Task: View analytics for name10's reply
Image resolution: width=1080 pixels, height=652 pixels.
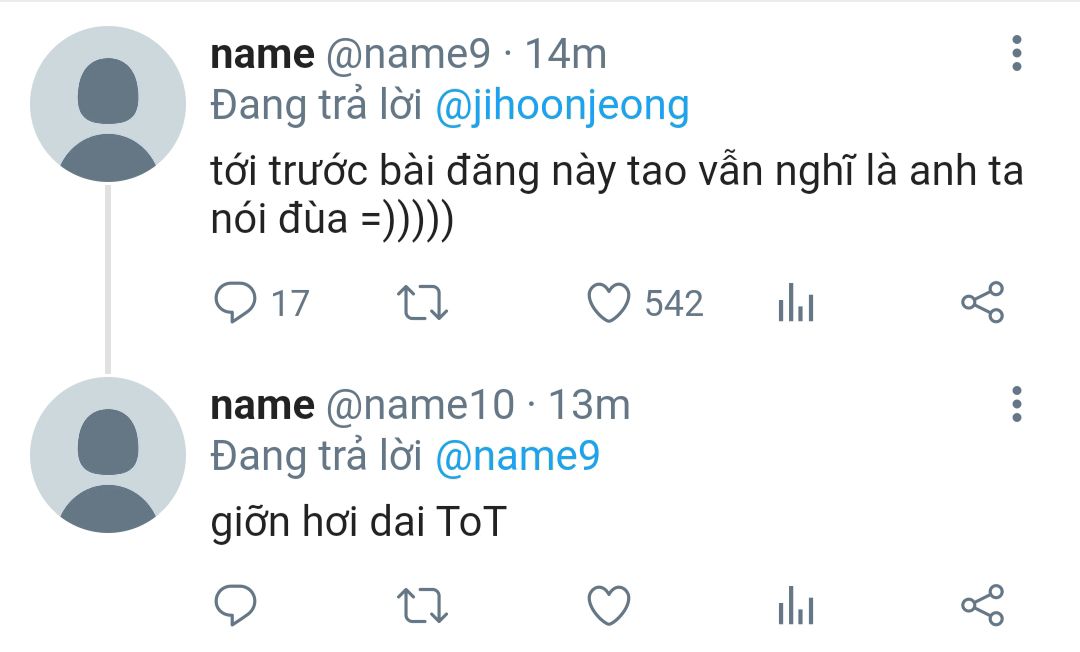Action: pyautogui.click(x=795, y=606)
